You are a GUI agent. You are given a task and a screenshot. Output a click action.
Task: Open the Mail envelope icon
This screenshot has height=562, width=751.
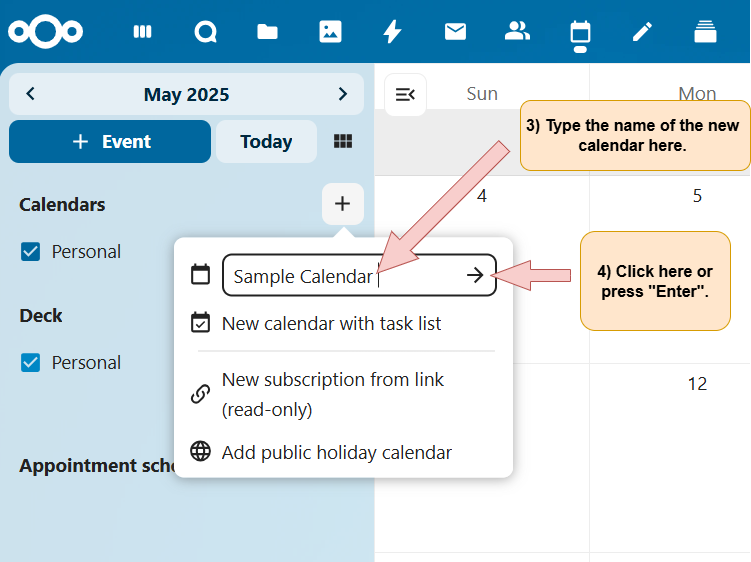click(455, 32)
